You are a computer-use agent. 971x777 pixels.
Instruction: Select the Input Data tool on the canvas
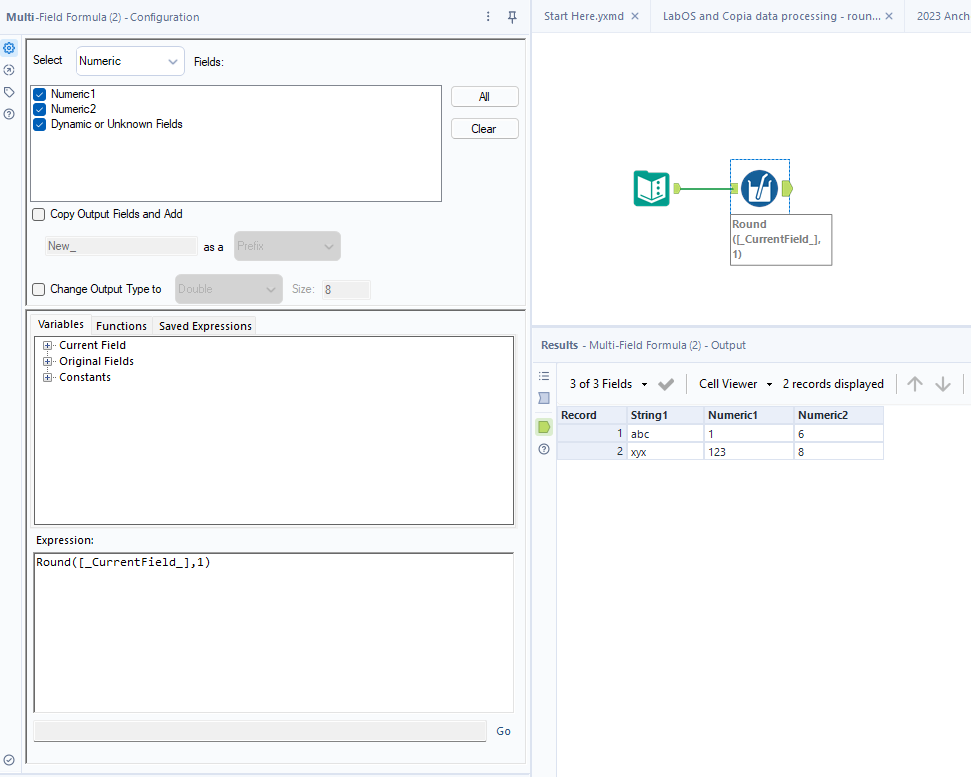coord(651,187)
